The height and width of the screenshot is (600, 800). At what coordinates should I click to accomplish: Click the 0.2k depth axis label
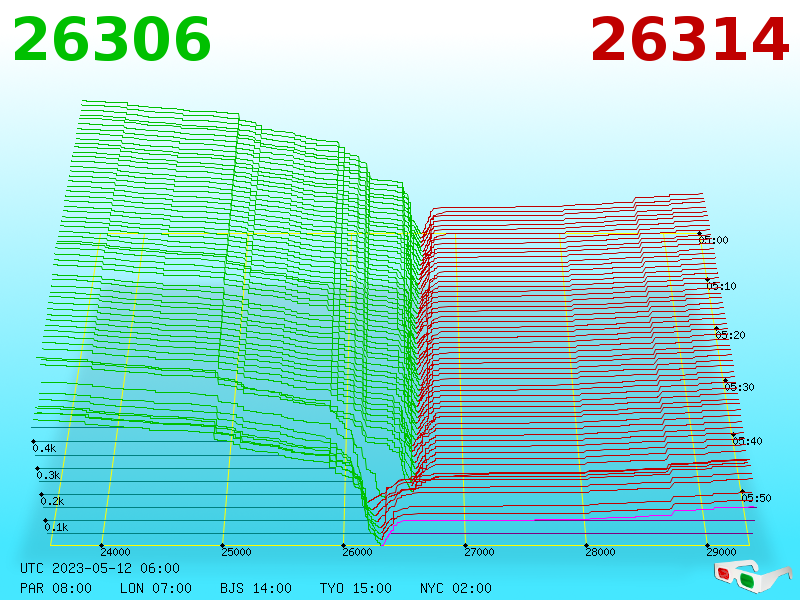tap(53, 501)
